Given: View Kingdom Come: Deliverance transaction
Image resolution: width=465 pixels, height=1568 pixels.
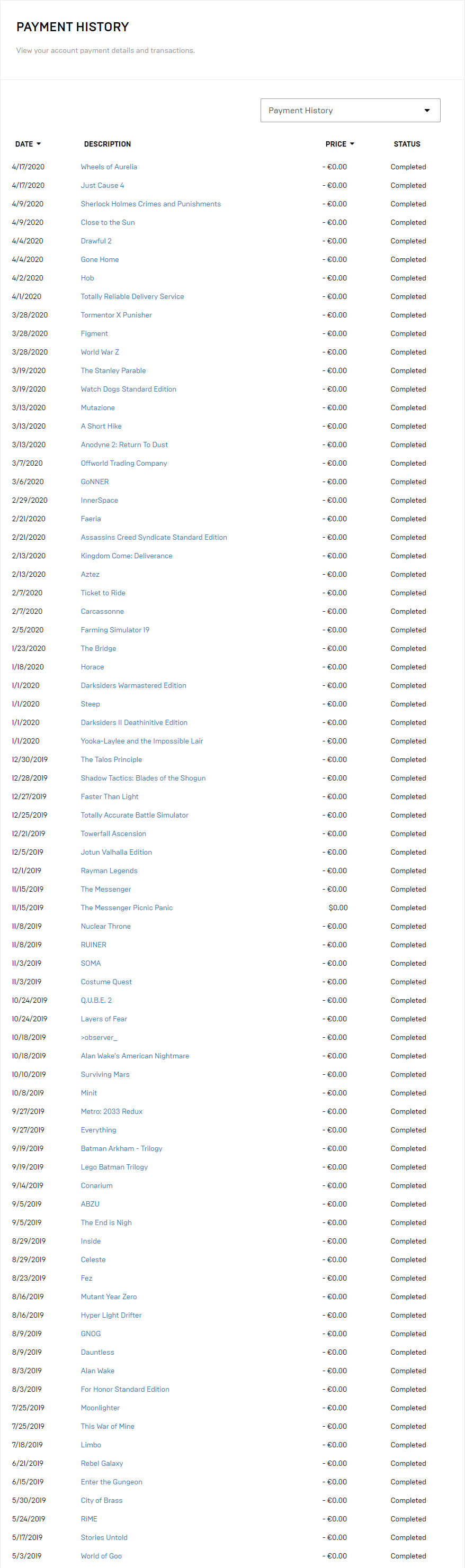Looking at the screenshot, I should click(x=126, y=556).
